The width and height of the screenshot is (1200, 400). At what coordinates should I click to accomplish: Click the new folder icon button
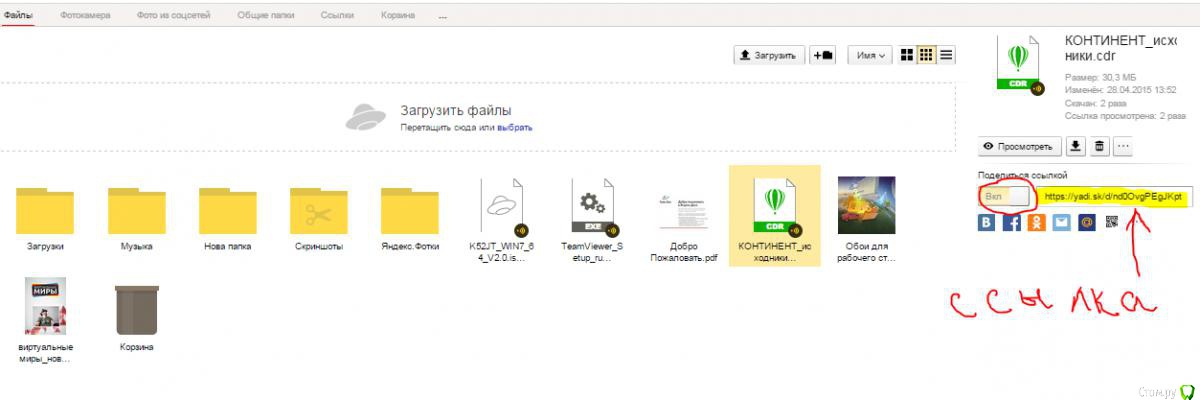point(823,56)
